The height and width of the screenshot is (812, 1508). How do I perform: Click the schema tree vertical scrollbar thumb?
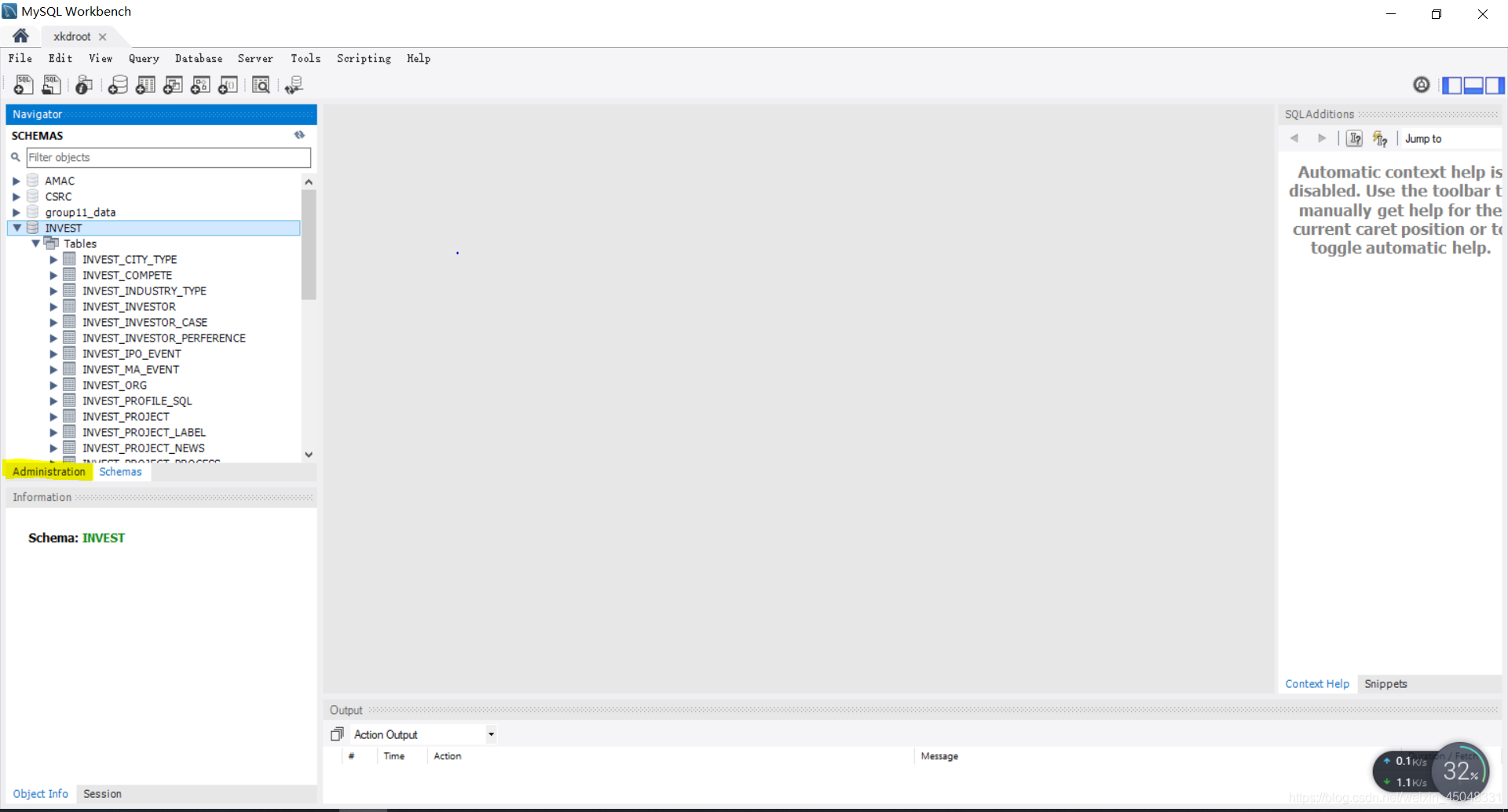(309, 245)
